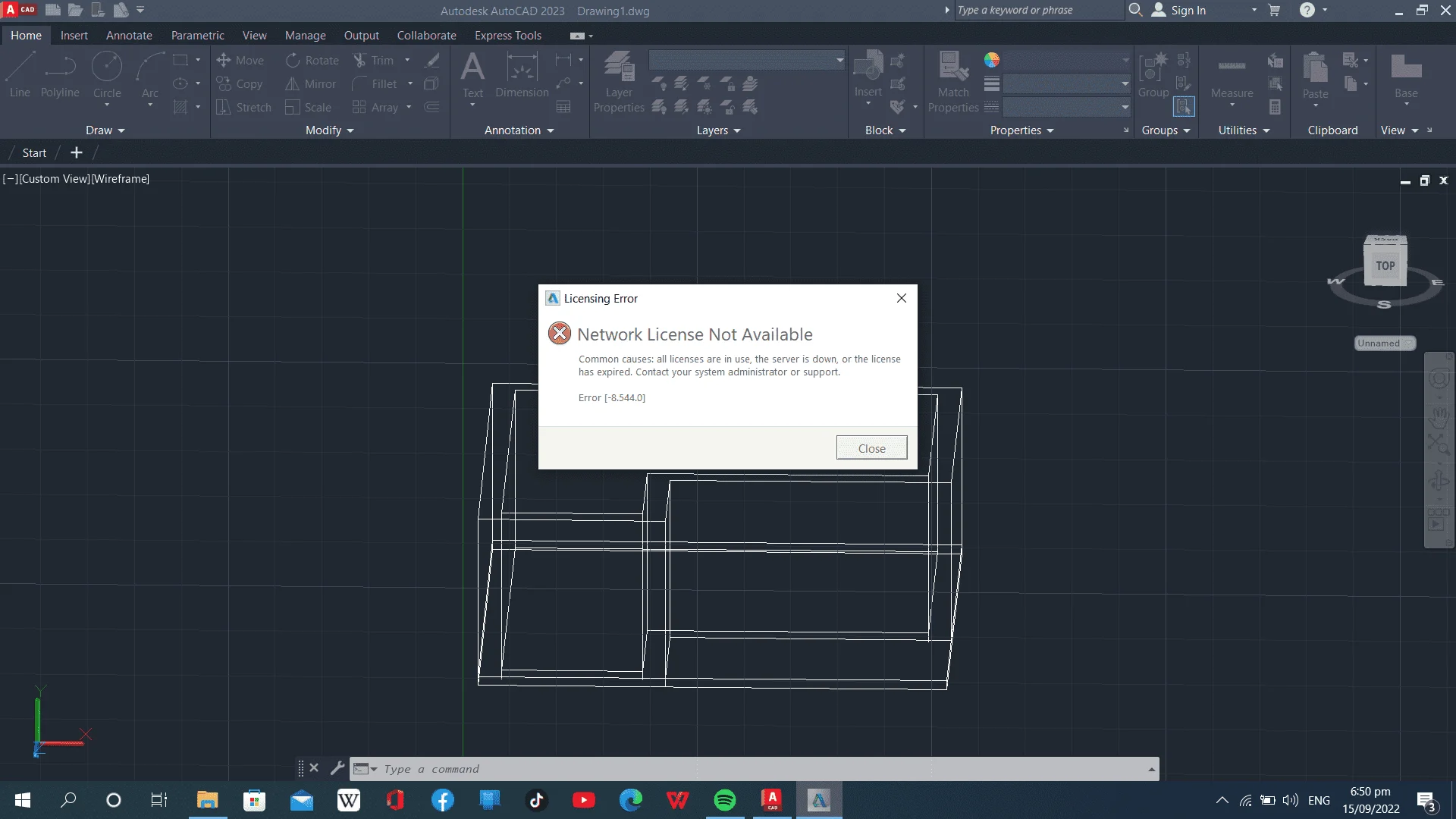The image size is (1456, 819).
Task: Expand the Groups panel
Action: click(x=1166, y=130)
